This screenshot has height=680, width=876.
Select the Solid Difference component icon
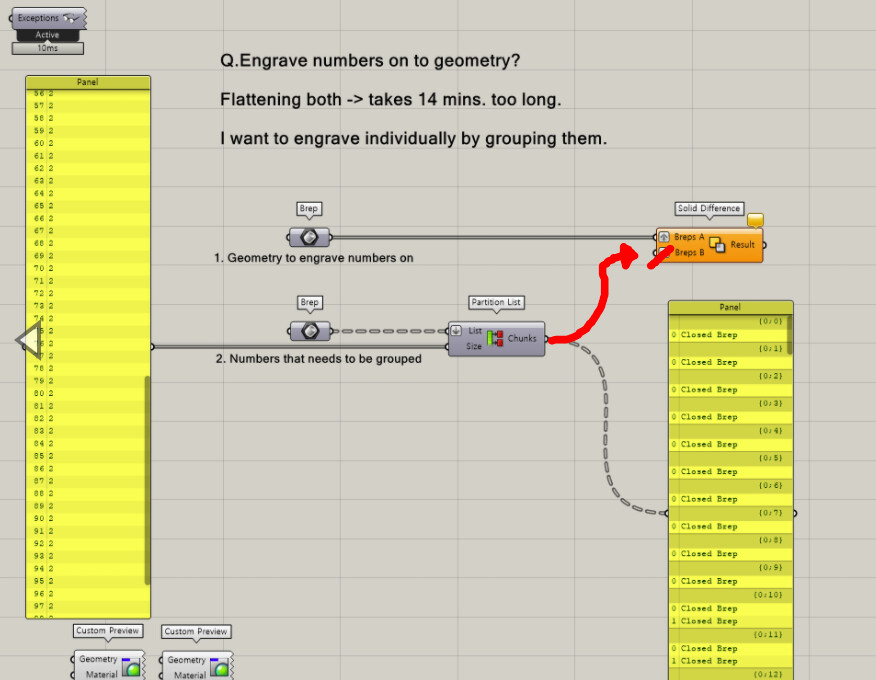[716, 246]
